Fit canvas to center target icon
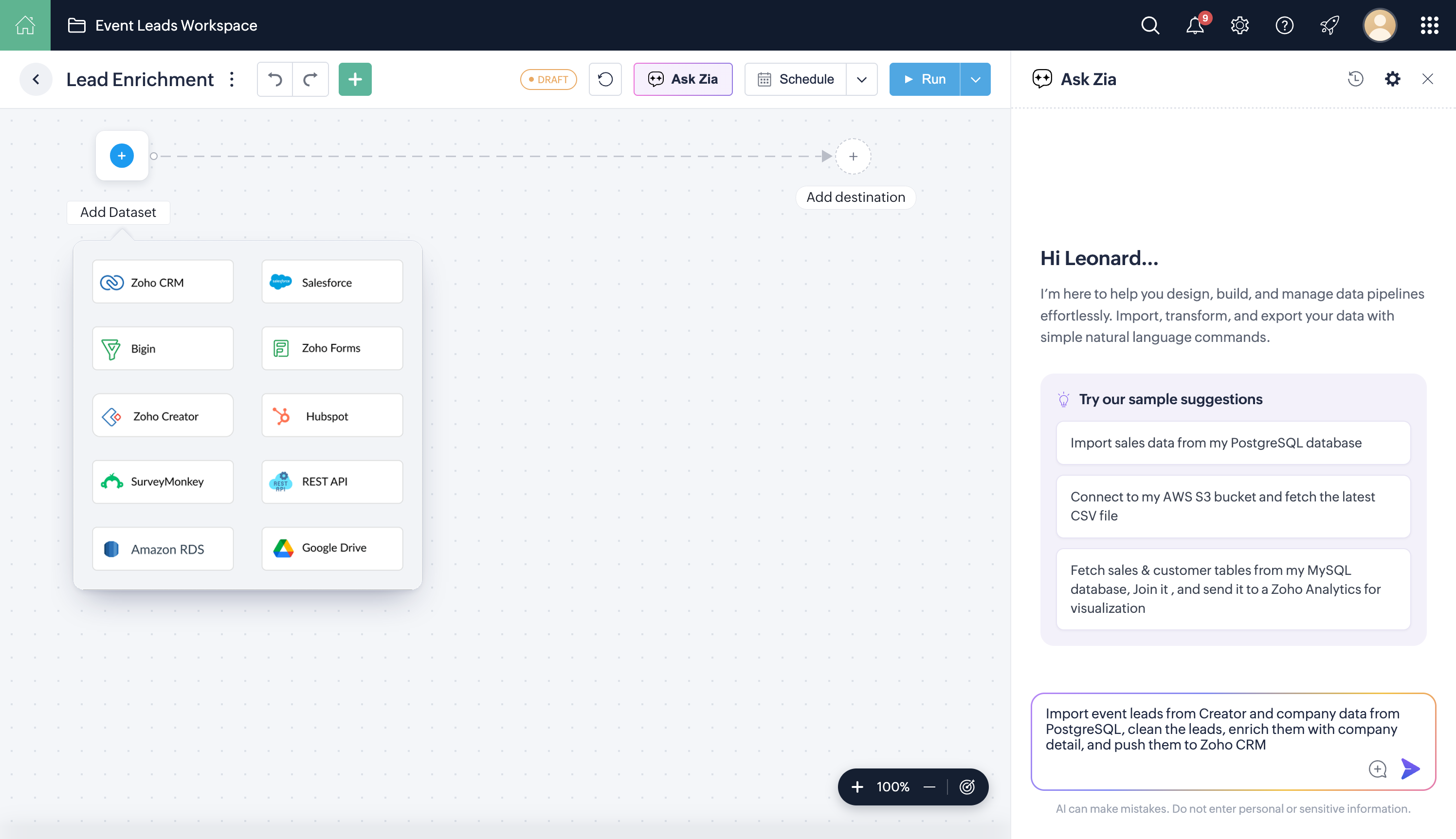Viewport: 1456px width, 839px height. (966, 786)
